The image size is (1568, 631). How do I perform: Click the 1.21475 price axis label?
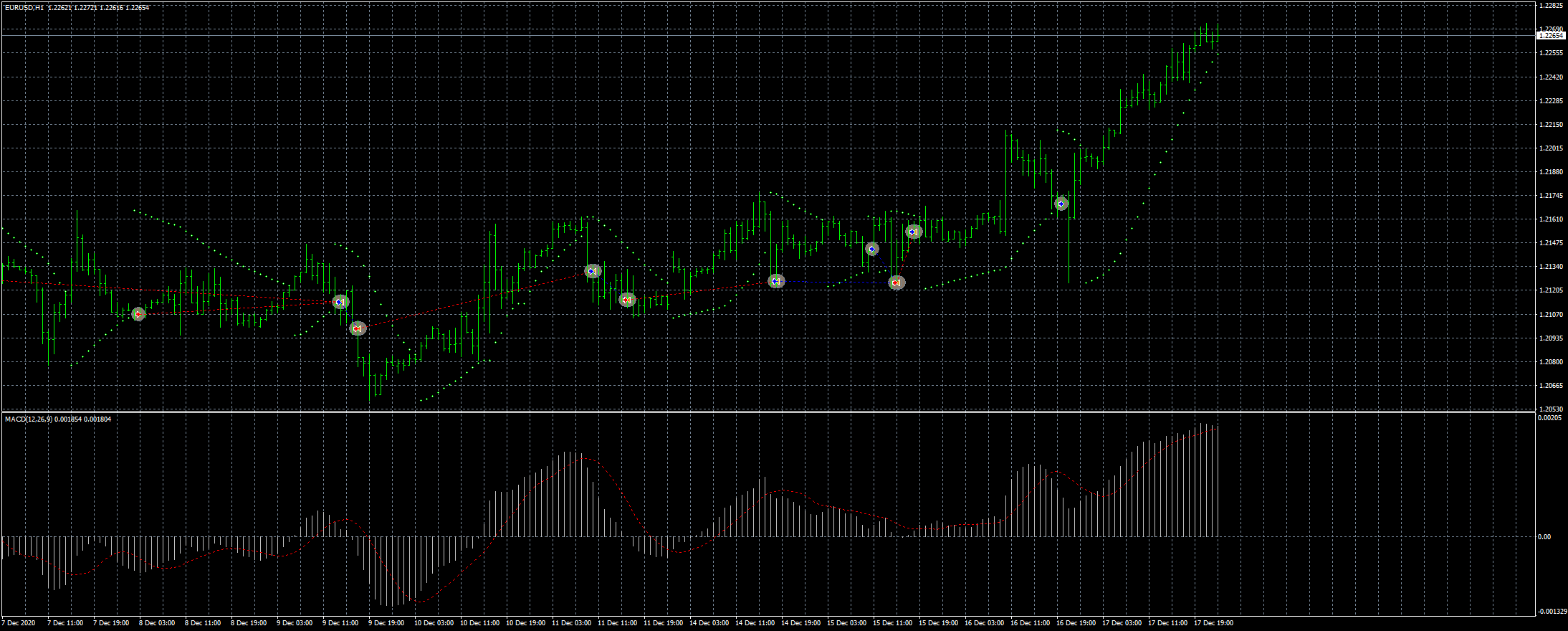(x=1552, y=243)
